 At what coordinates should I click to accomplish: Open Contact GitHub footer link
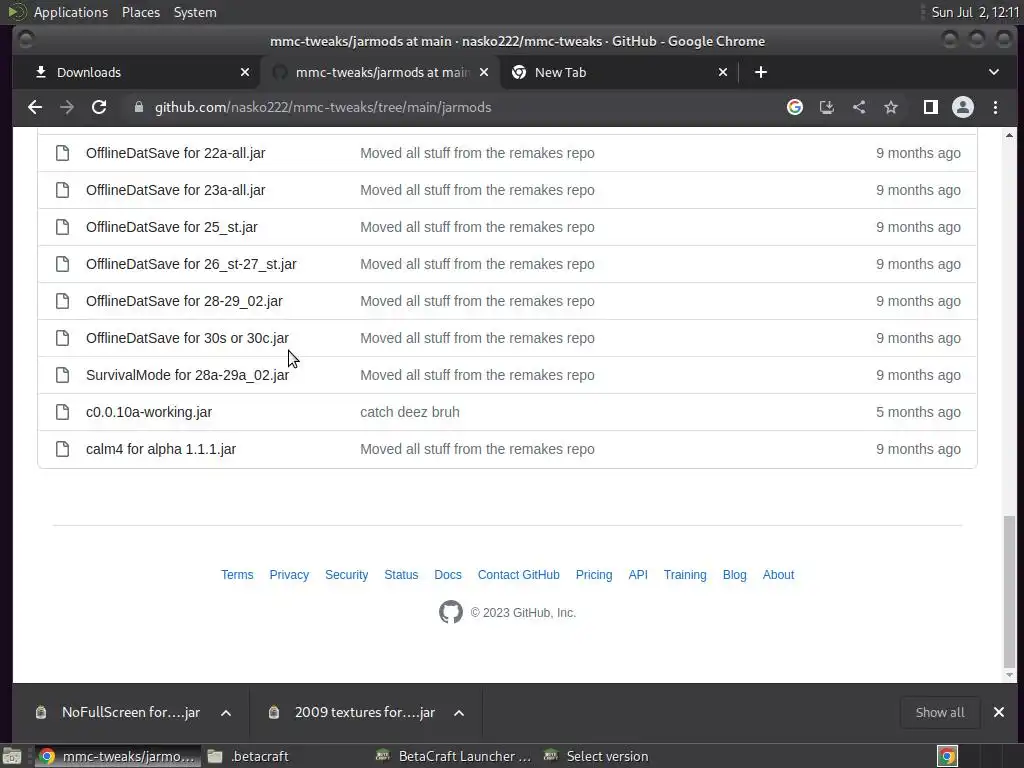[x=519, y=575]
